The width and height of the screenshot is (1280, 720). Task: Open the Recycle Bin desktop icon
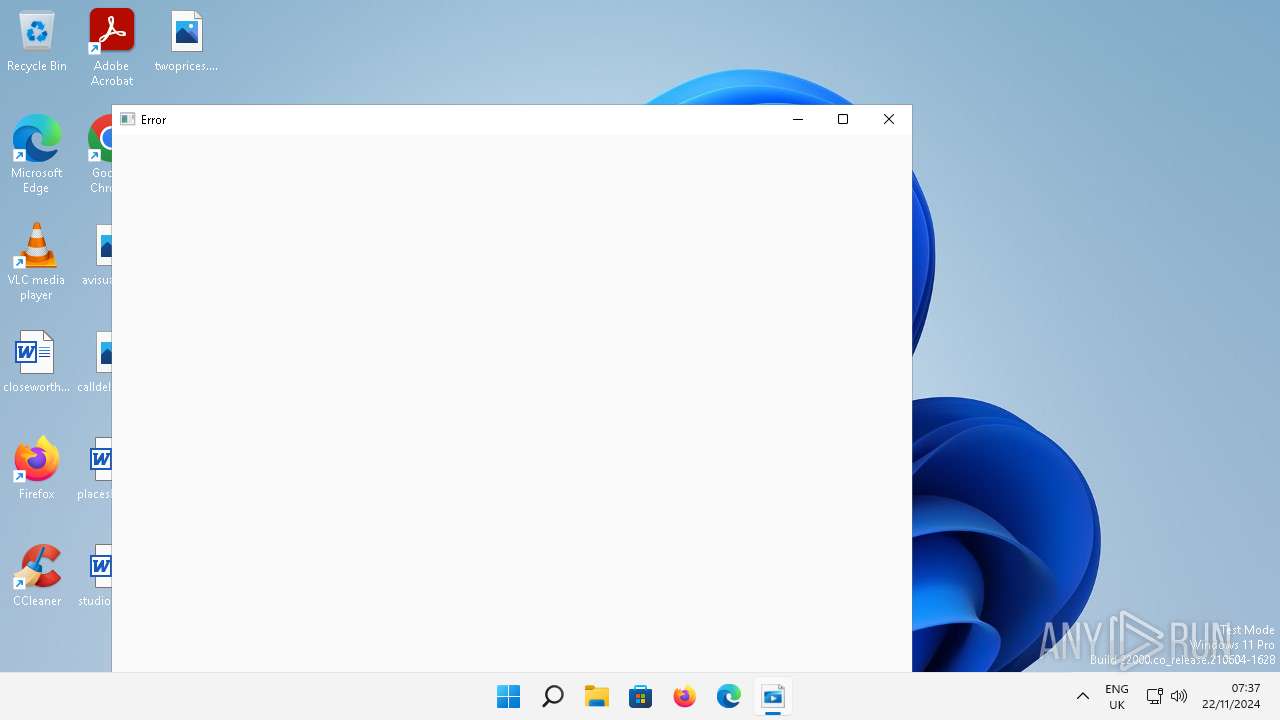(x=37, y=42)
